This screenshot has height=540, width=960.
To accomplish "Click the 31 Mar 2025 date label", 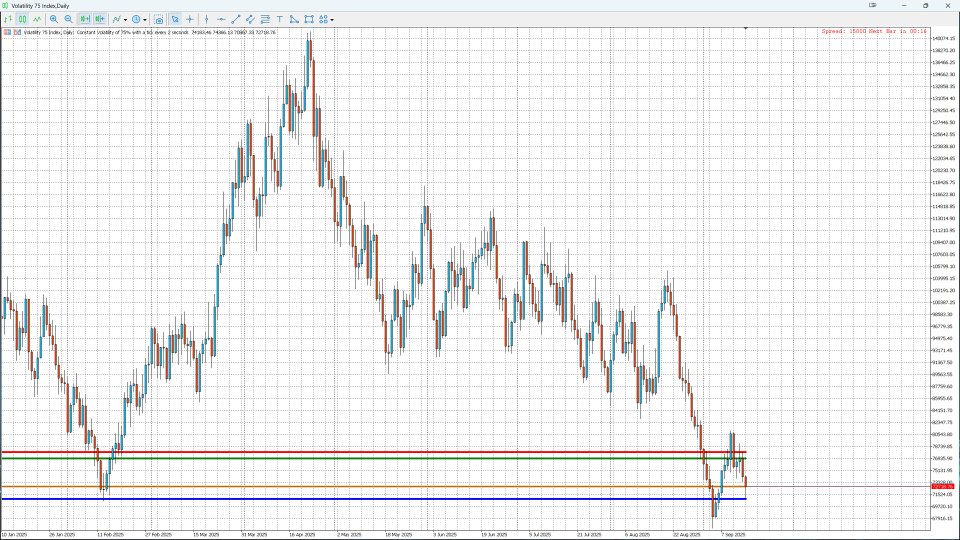I will click(254, 534).
